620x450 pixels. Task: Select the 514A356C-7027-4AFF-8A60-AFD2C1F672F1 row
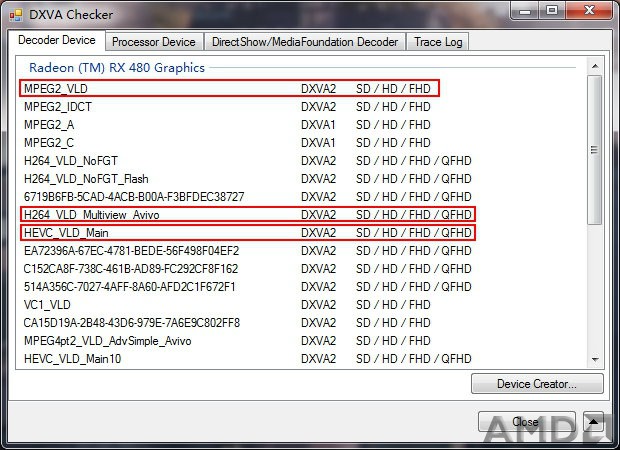(248, 287)
